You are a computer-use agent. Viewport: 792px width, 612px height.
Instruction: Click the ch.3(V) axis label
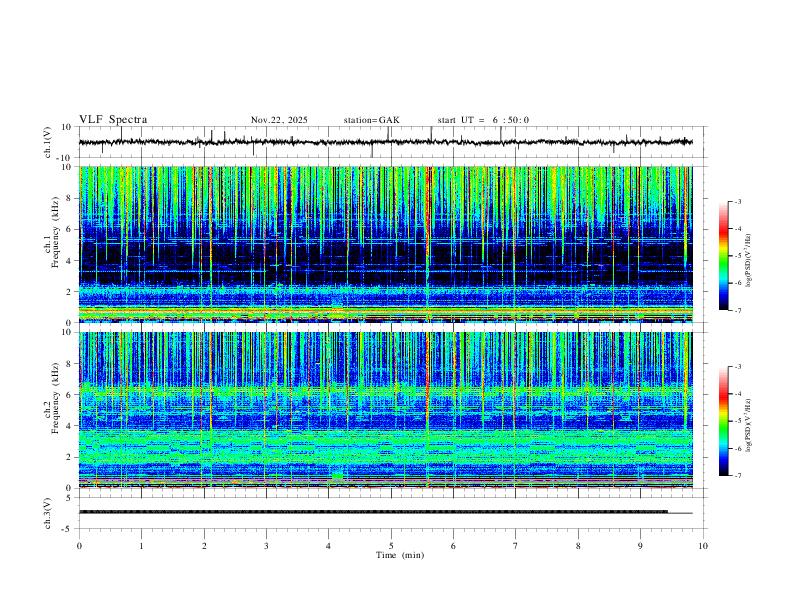coord(48,514)
